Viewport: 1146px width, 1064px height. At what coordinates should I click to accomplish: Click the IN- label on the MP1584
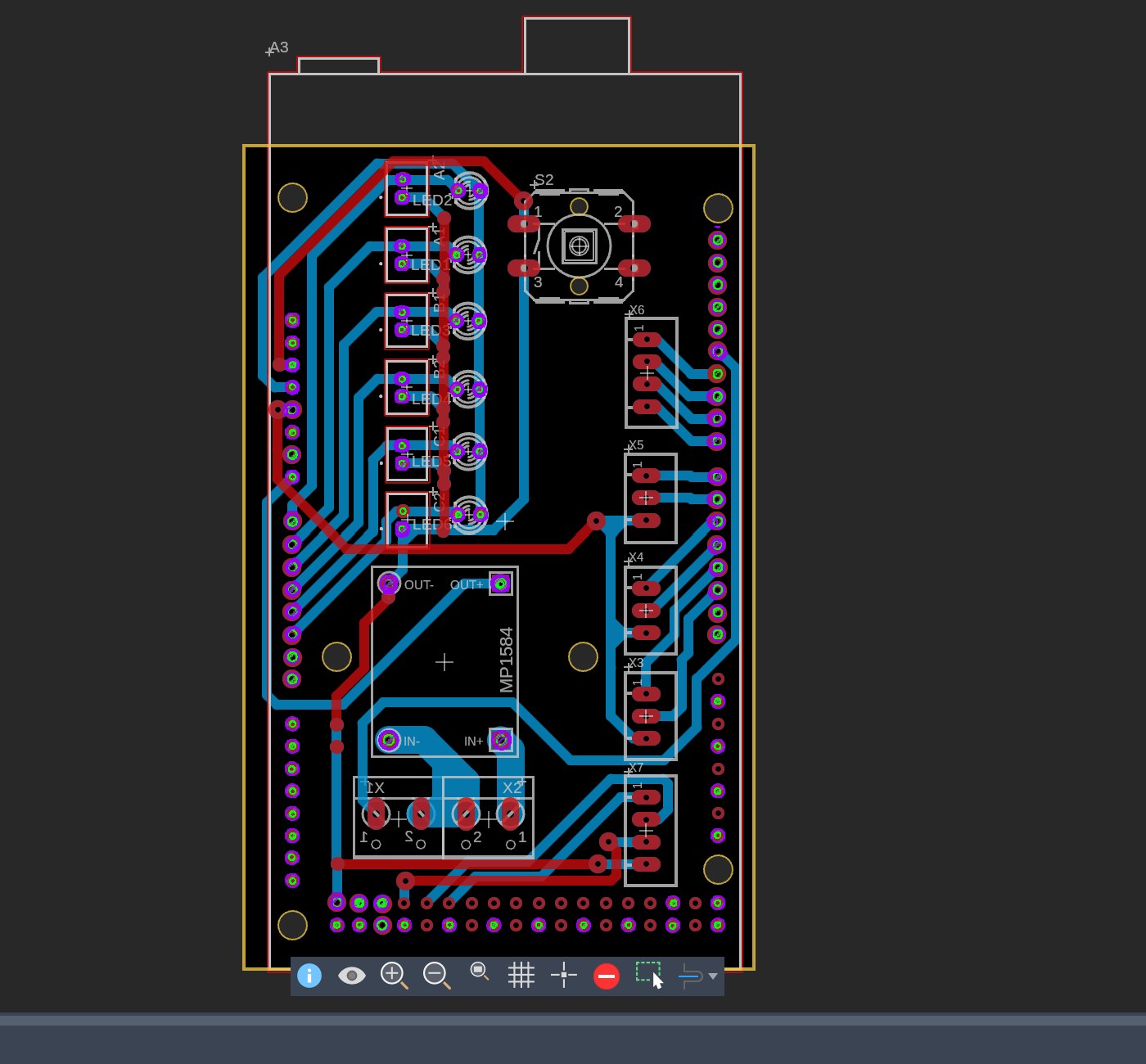point(412,742)
